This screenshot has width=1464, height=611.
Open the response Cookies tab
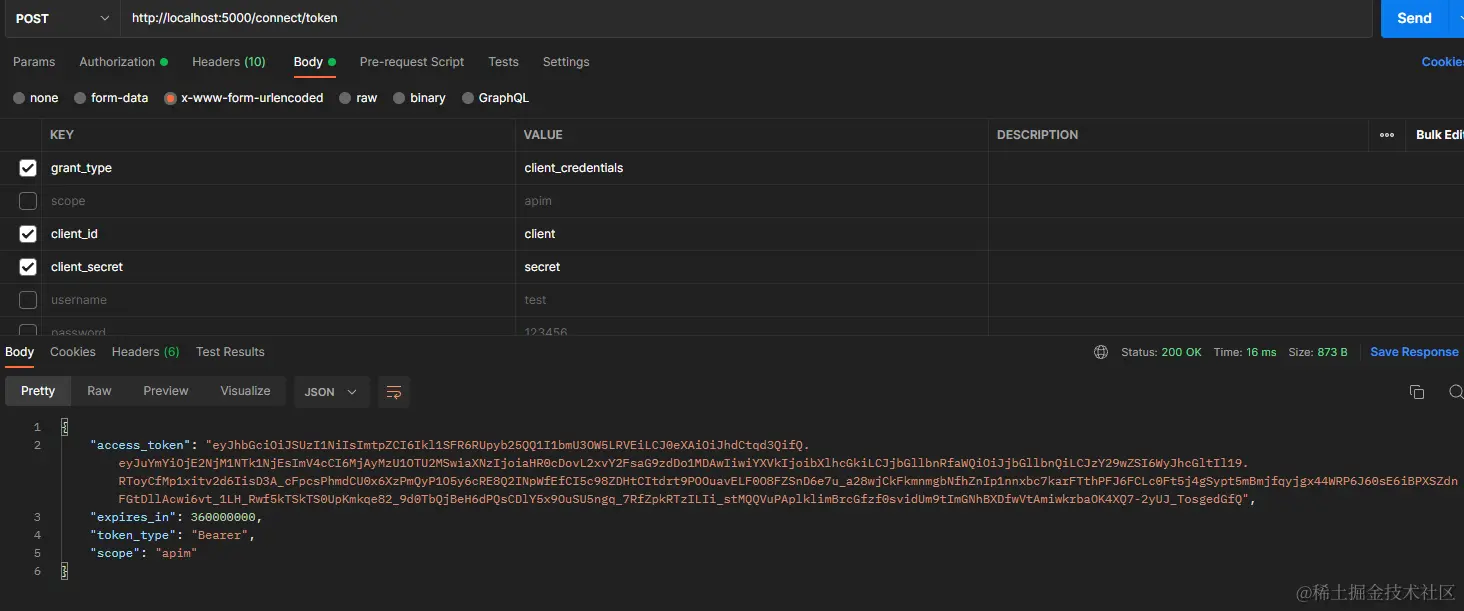point(73,352)
